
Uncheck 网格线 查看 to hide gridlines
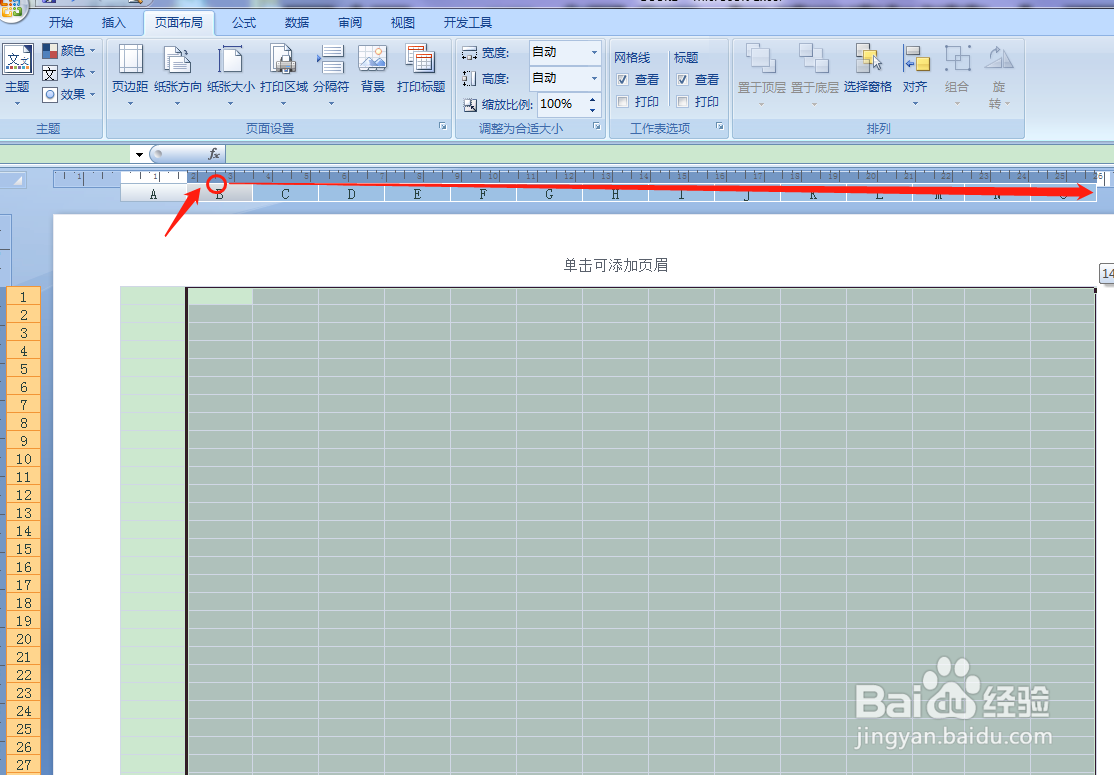622,78
